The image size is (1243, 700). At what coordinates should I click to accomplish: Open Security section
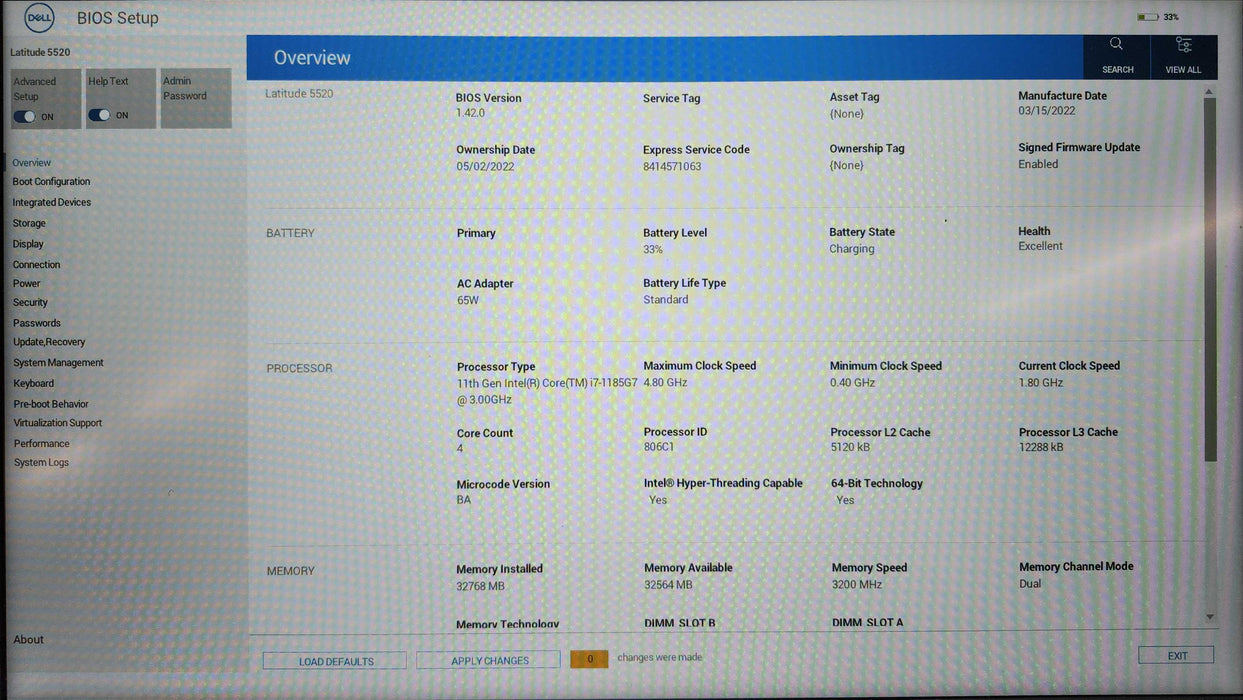[x=31, y=303]
